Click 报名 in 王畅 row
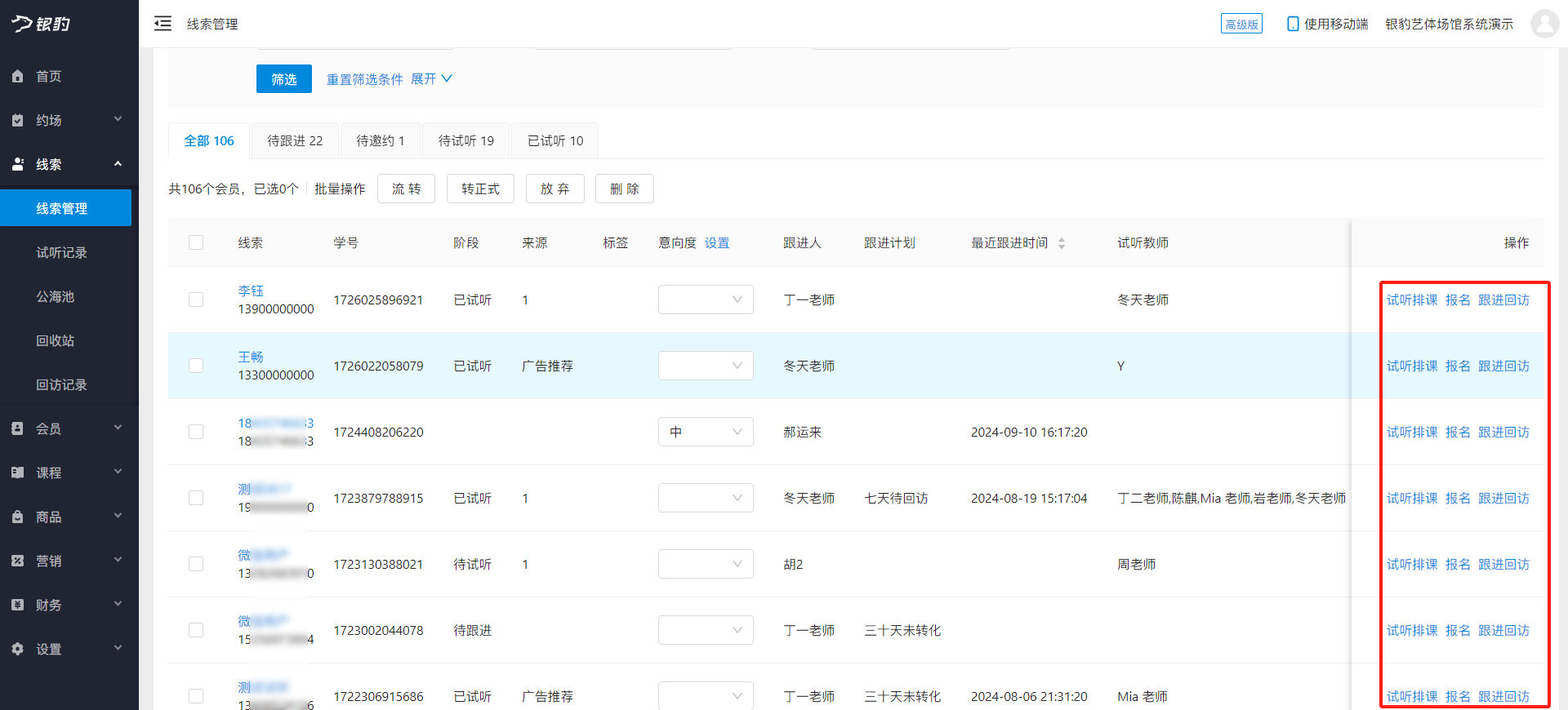The height and width of the screenshot is (710, 1568). pyautogui.click(x=1458, y=366)
